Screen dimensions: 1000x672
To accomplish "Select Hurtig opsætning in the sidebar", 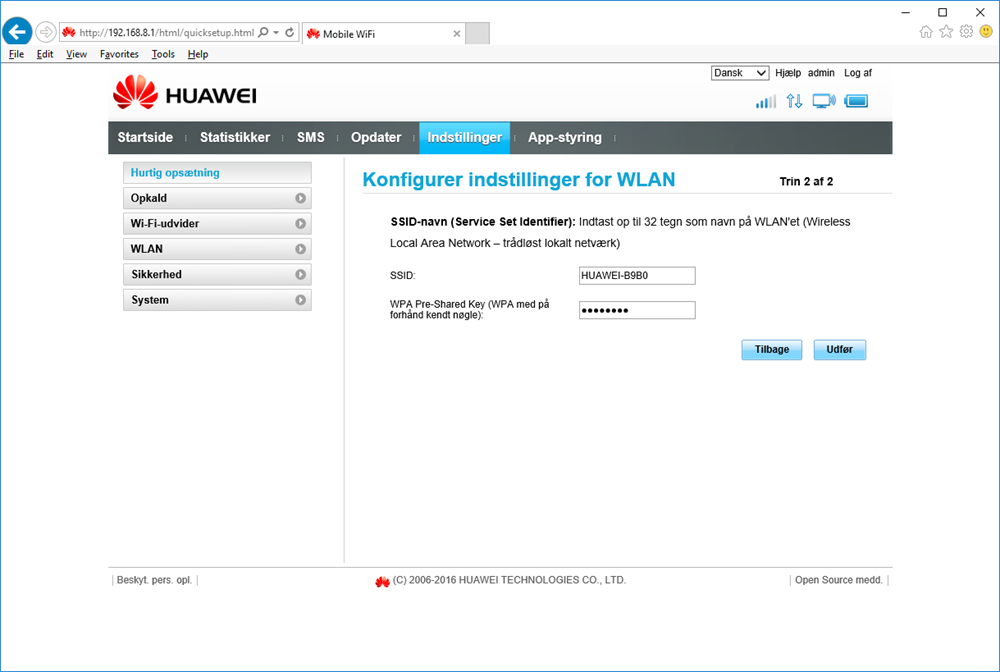I will click(217, 173).
